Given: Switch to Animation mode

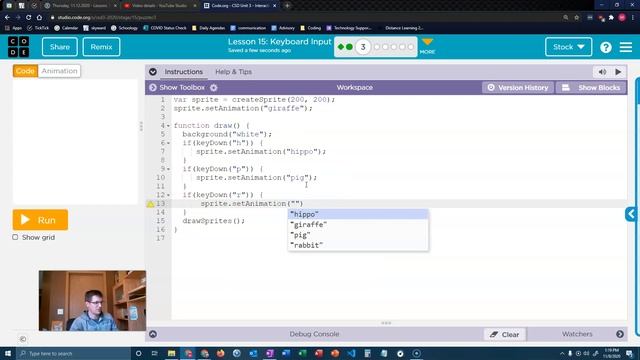Looking at the screenshot, I should [59, 71].
